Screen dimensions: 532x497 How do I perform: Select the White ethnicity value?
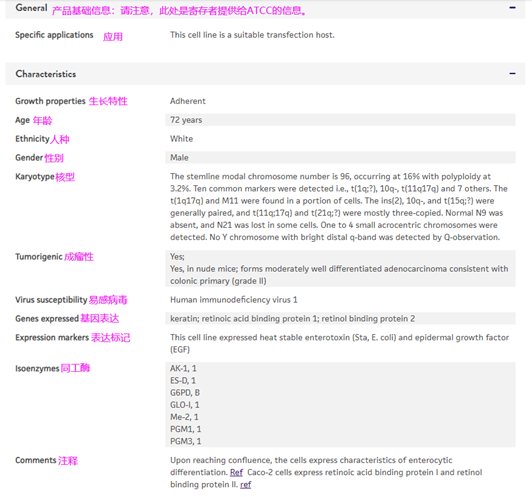tap(182, 139)
